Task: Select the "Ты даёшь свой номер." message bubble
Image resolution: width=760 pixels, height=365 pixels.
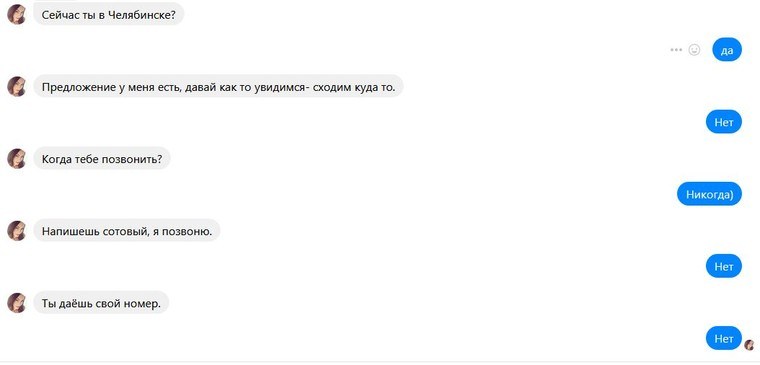Action: (101, 302)
